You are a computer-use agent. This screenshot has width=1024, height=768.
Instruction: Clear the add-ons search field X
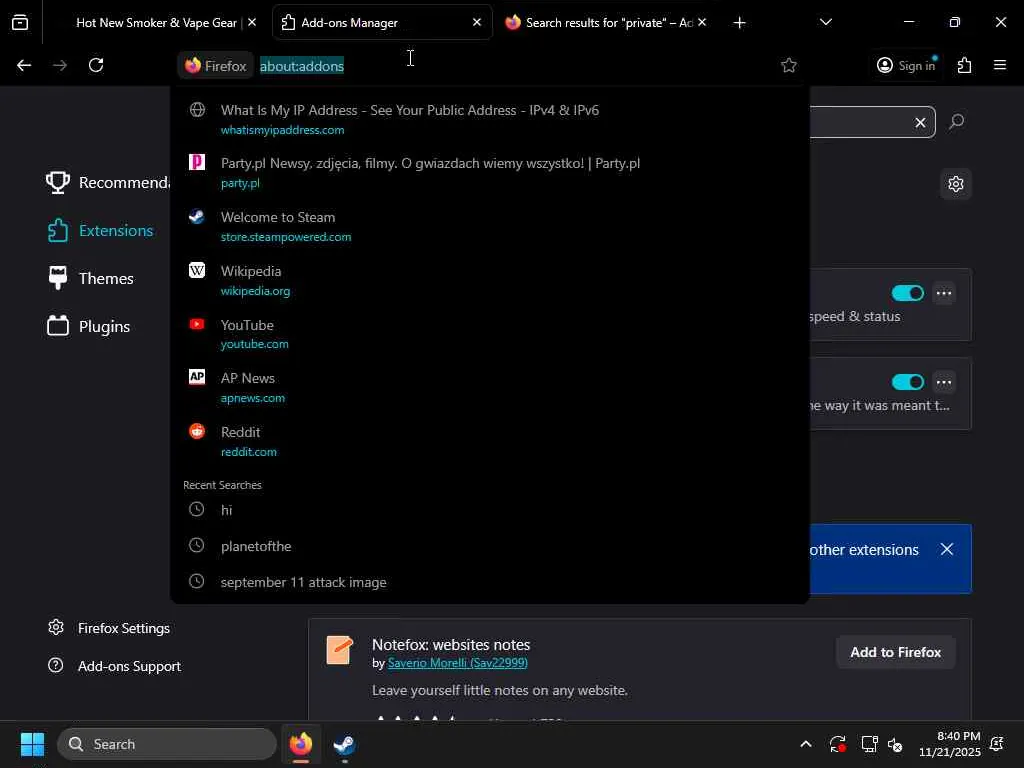(x=920, y=122)
